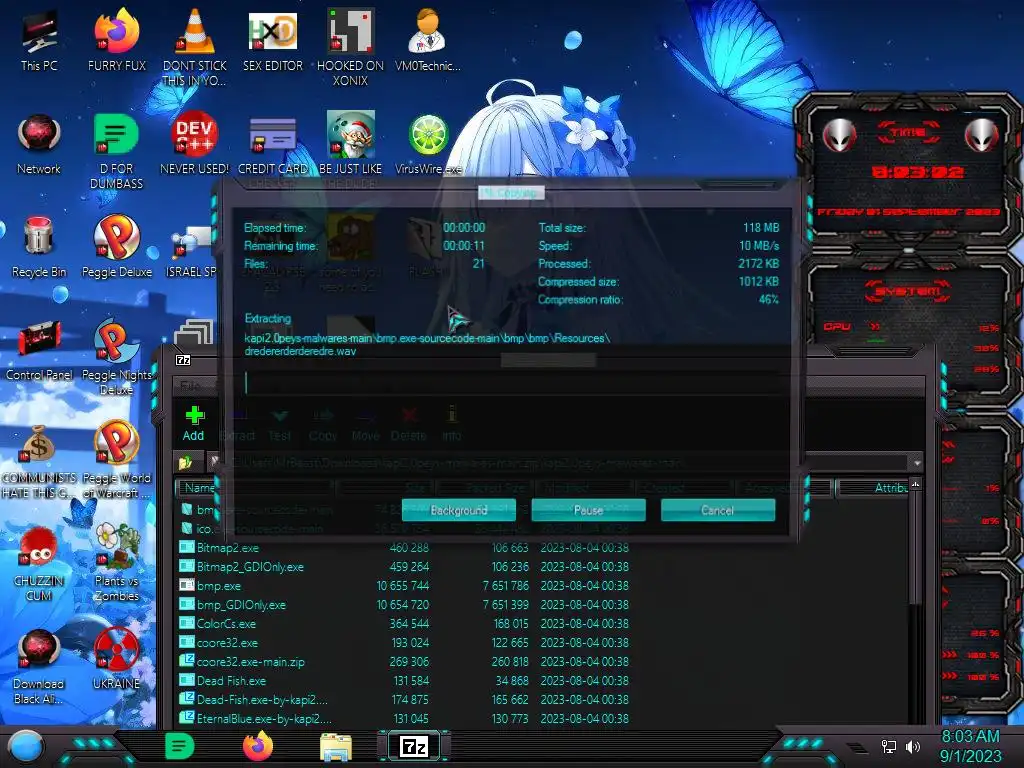Open Firefox from the taskbar
Viewport: 1024px width, 768px height.
point(258,746)
